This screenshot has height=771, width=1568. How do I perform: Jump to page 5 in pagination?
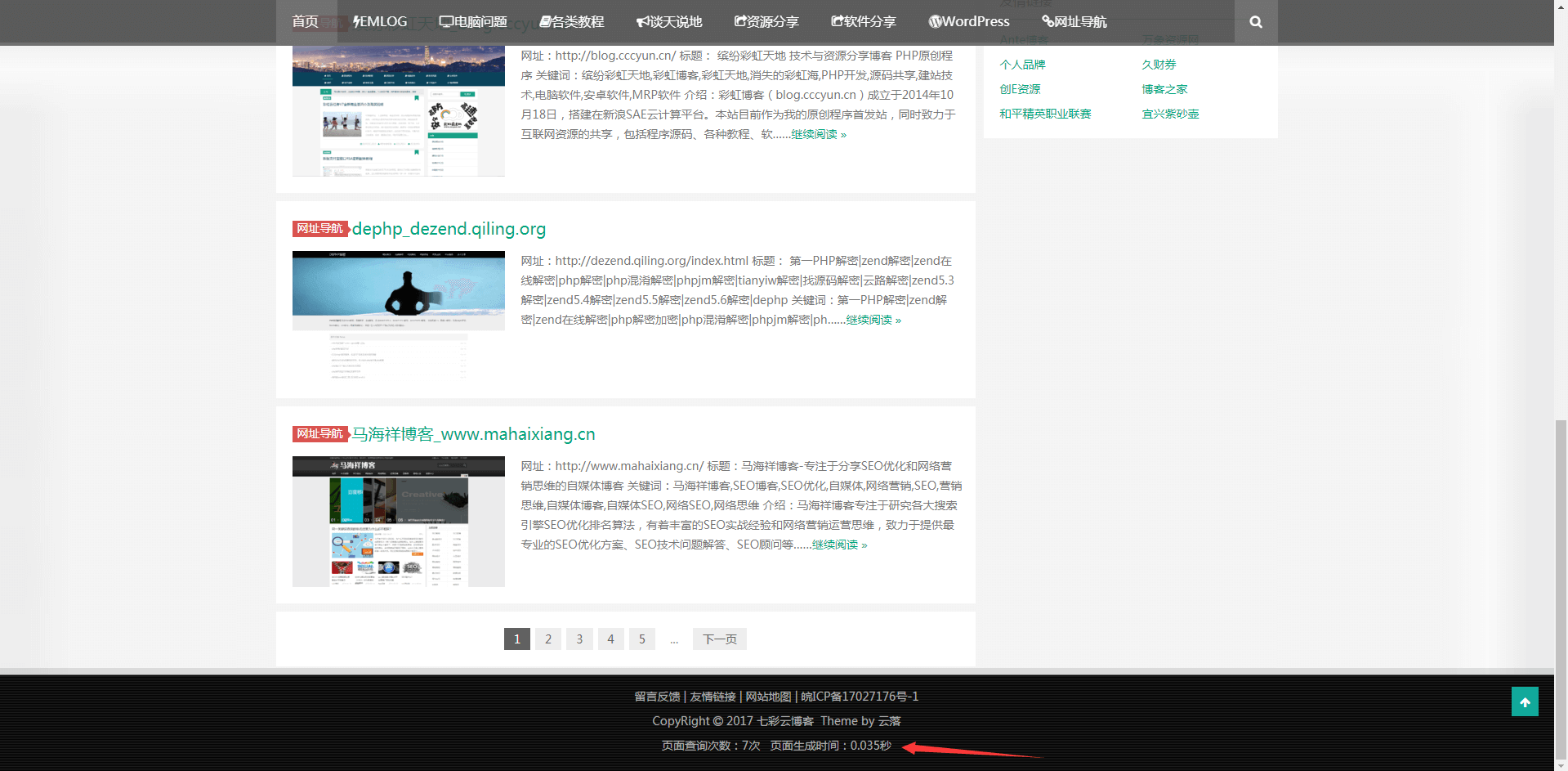(x=642, y=639)
